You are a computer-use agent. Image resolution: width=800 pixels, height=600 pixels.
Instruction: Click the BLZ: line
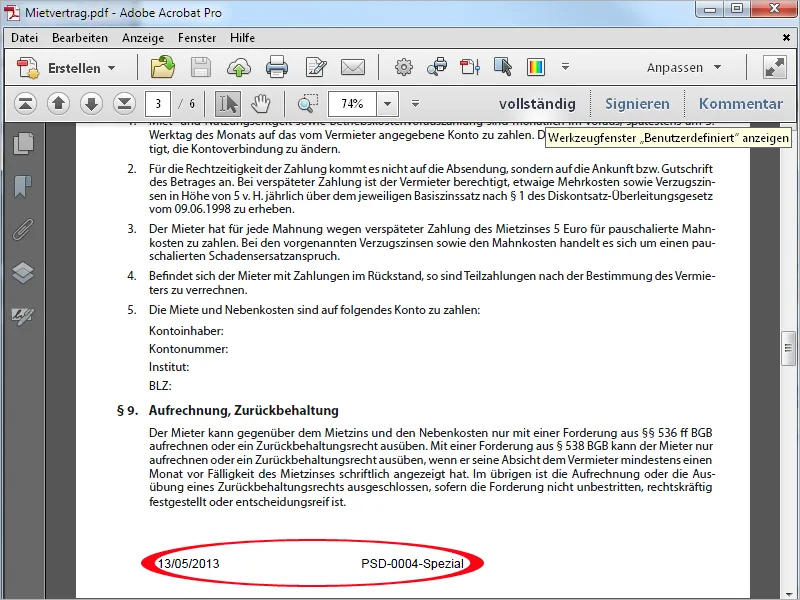click(160, 386)
